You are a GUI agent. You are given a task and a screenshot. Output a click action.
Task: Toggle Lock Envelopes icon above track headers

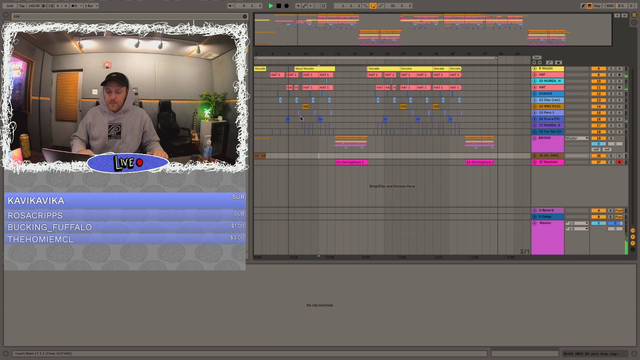coord(558,62)
